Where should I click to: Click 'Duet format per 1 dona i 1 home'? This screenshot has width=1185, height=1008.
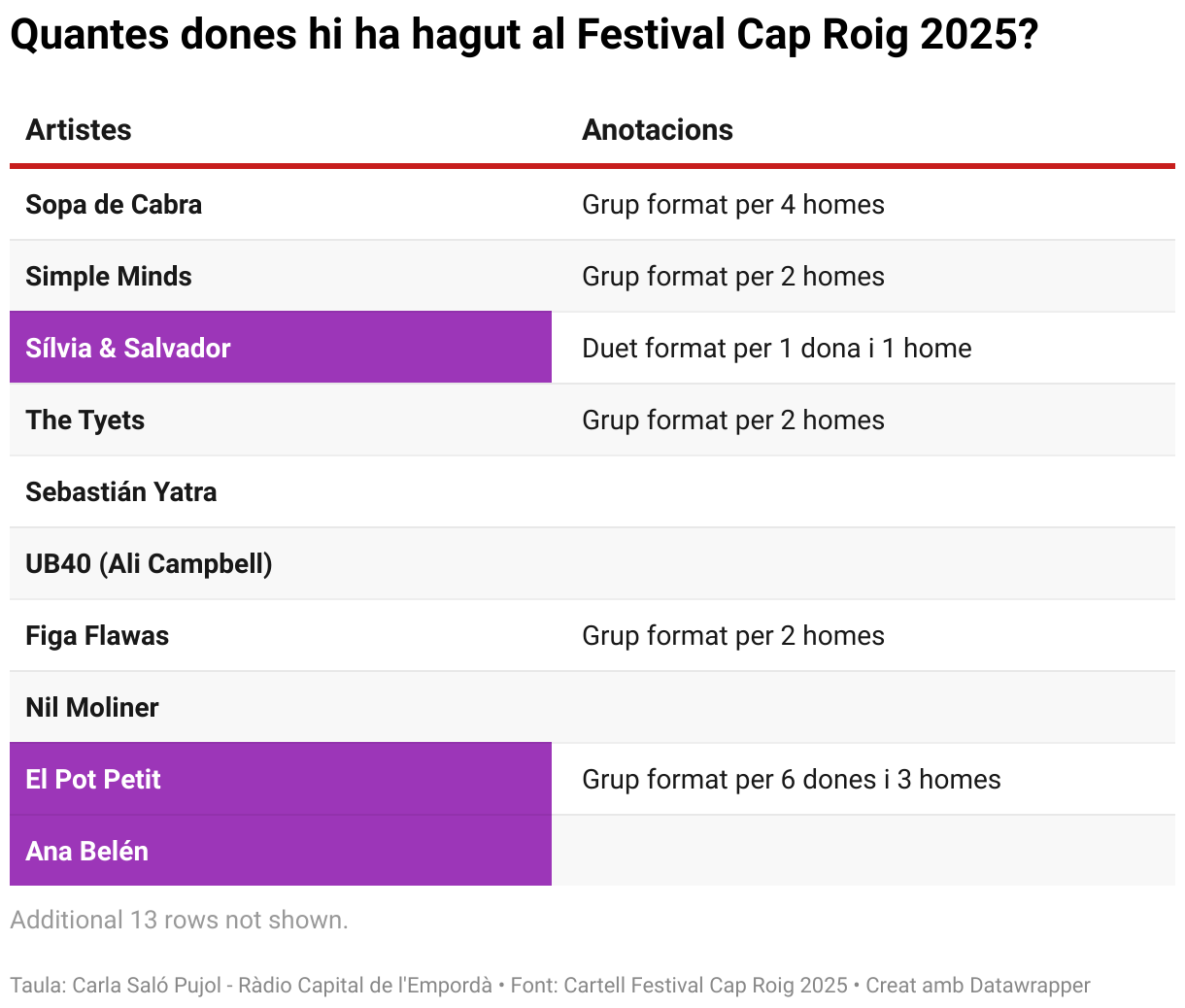tap(777, 349)
